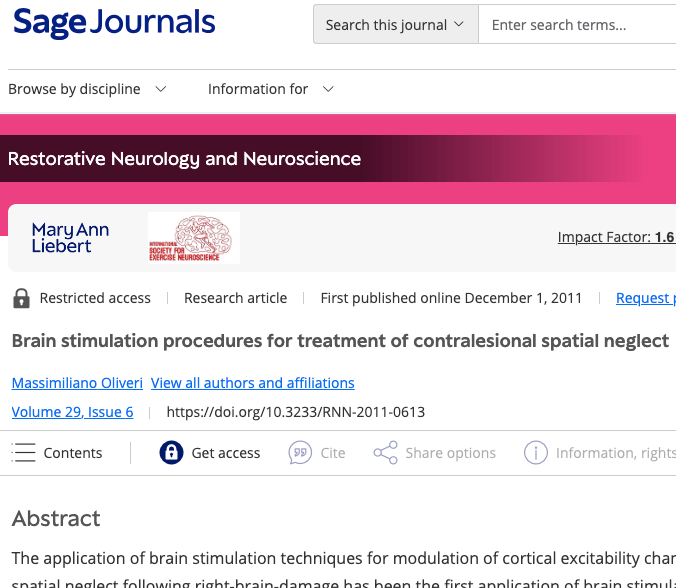Open the Search this journal dropdown
Image resolution: width=676 pixels, height=588 pixels.
[395, 25]
